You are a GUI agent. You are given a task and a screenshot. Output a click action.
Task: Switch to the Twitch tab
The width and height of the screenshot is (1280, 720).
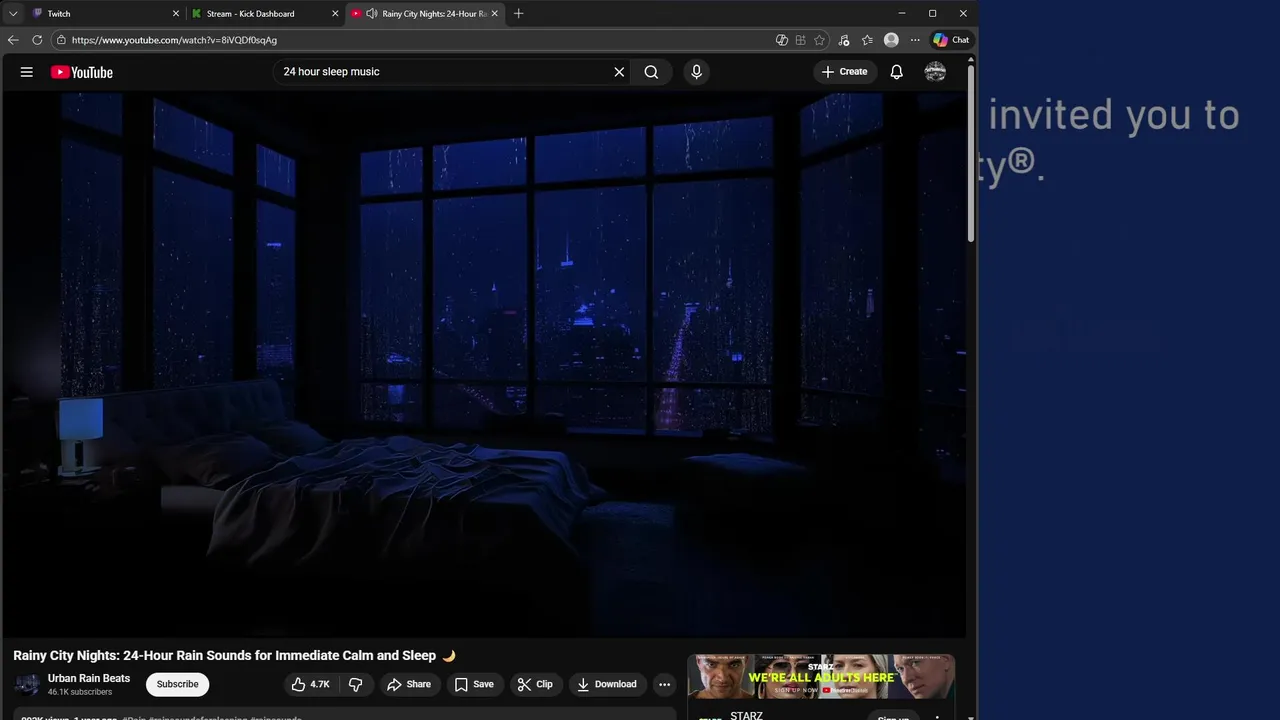(x=105, y=14)
